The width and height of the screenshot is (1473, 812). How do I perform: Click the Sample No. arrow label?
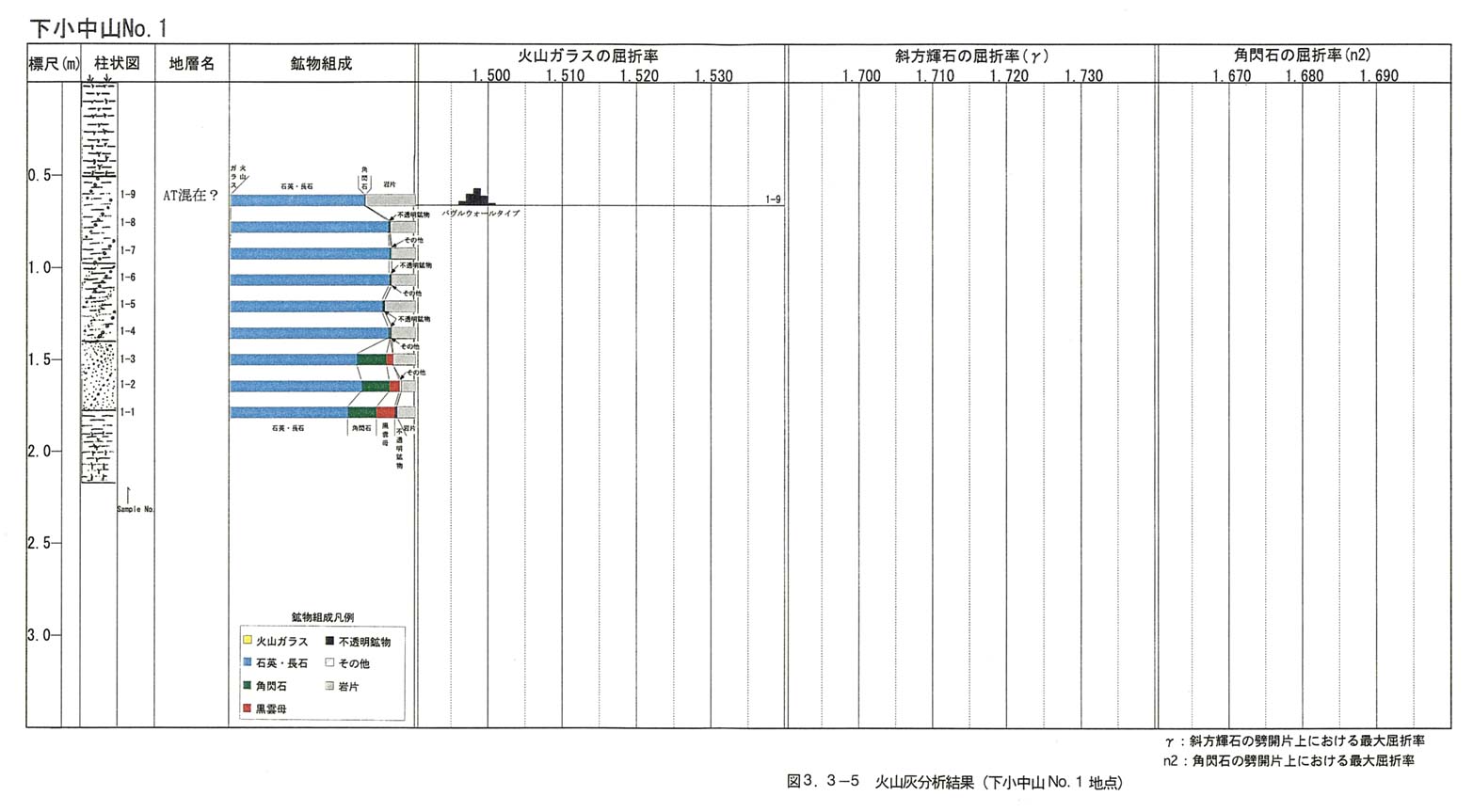click(x=135, y=509)
